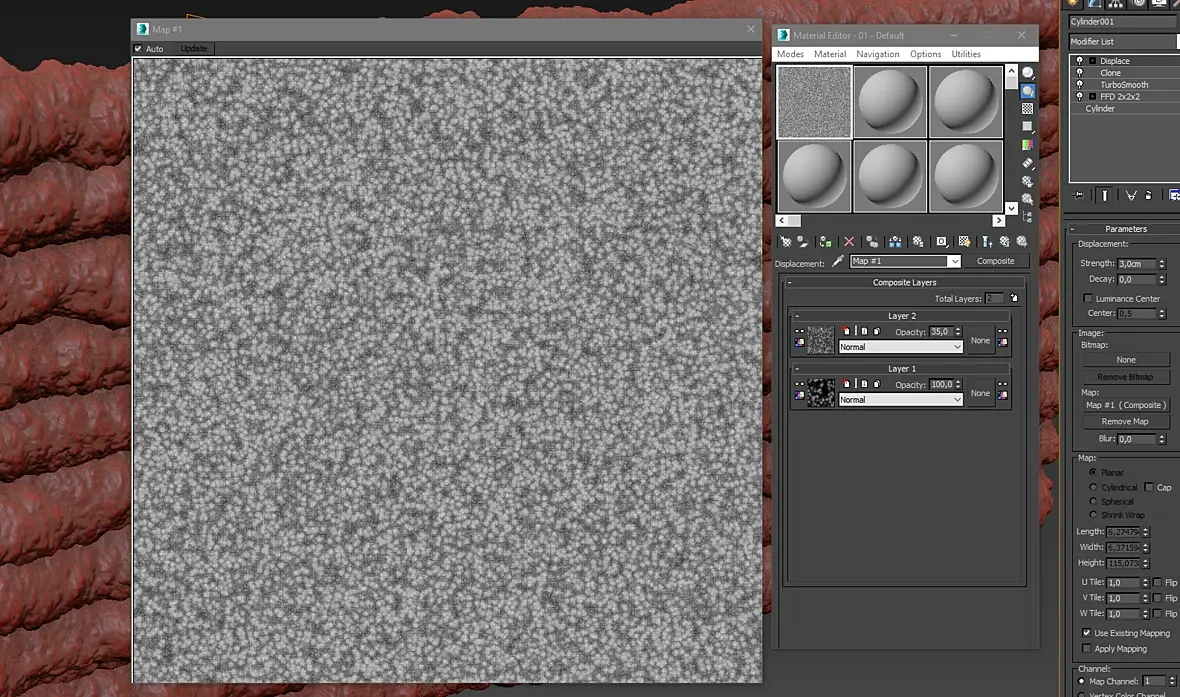1180x697 pixels.
Task: Click the Pin Stack icon below modifier list
Action: pos(1079,195)
